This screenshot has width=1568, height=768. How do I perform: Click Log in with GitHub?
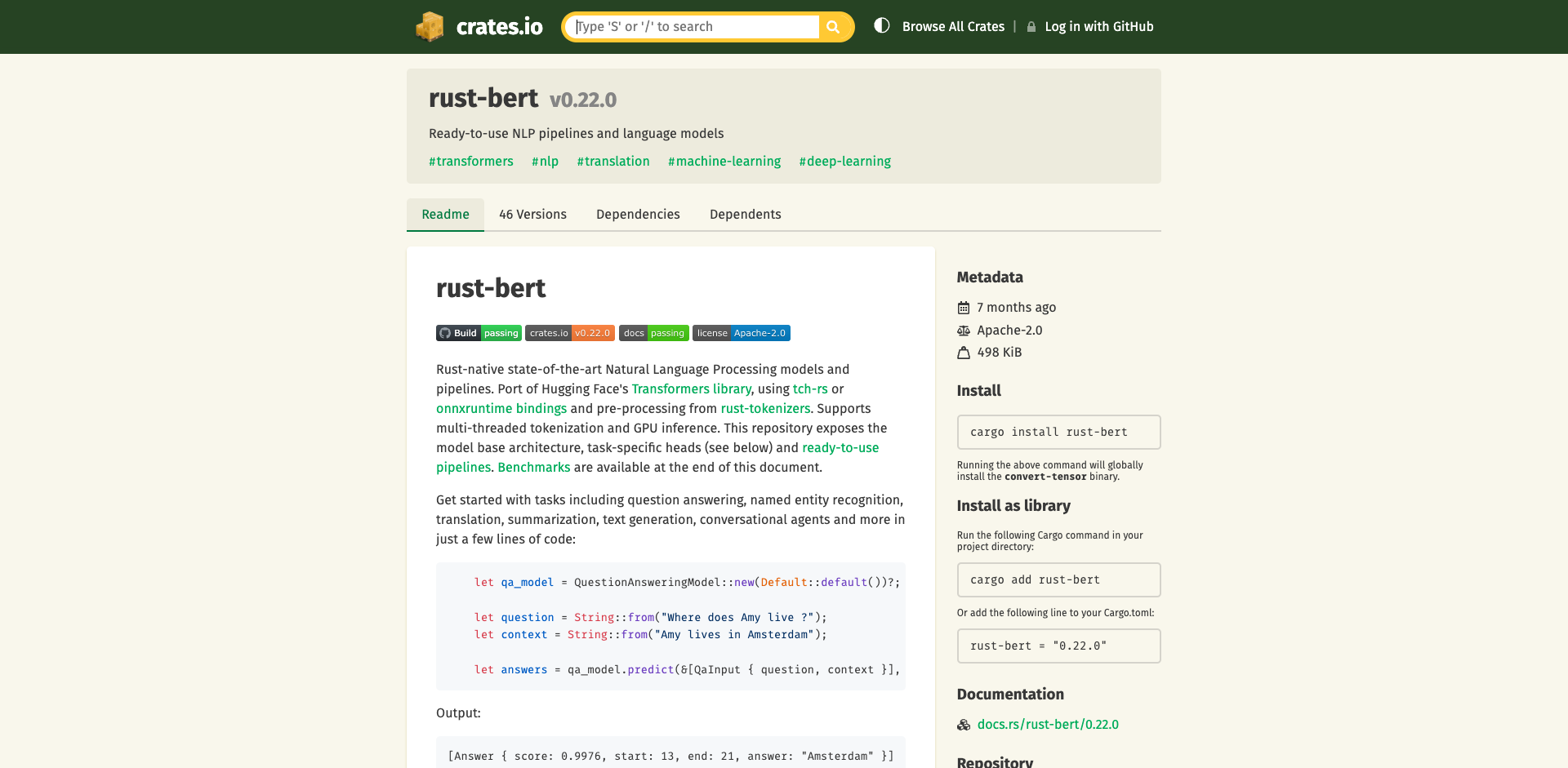(x=1099, y=26)
